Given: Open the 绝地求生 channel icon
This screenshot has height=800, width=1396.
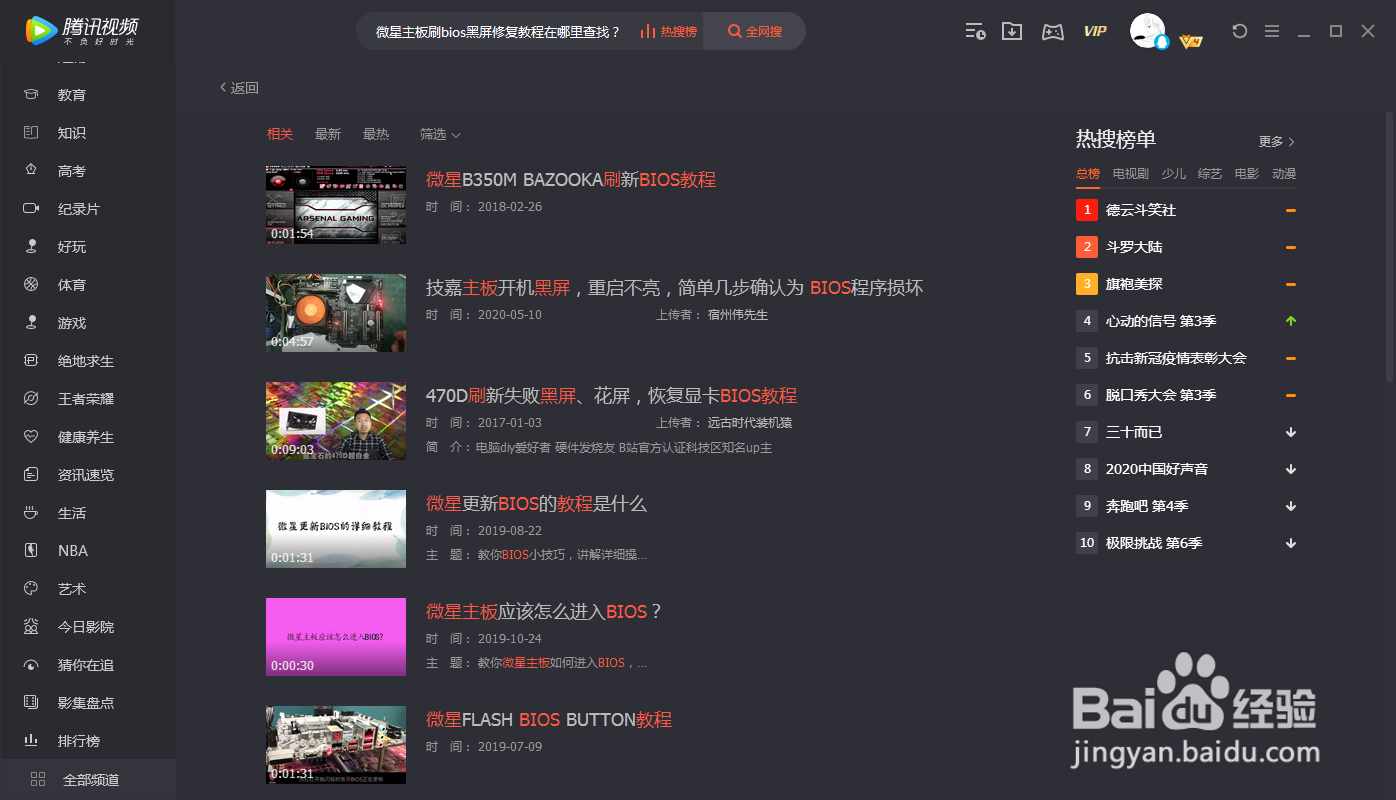Looking at the screenshot, I should pyautogui.click(x=31, y=361).
